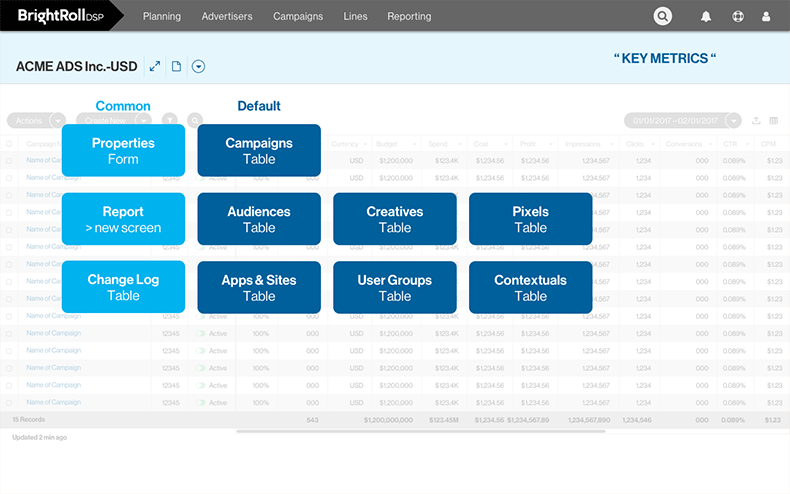This screenshot has height=494, width=790.
Task: Select the Audiences Table tile
Action: pos(259,219)
